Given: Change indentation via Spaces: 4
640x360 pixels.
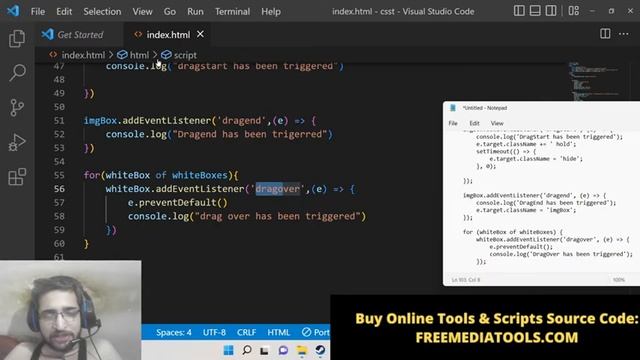Looking at the screenshot, I should click(x=173, y=332).
